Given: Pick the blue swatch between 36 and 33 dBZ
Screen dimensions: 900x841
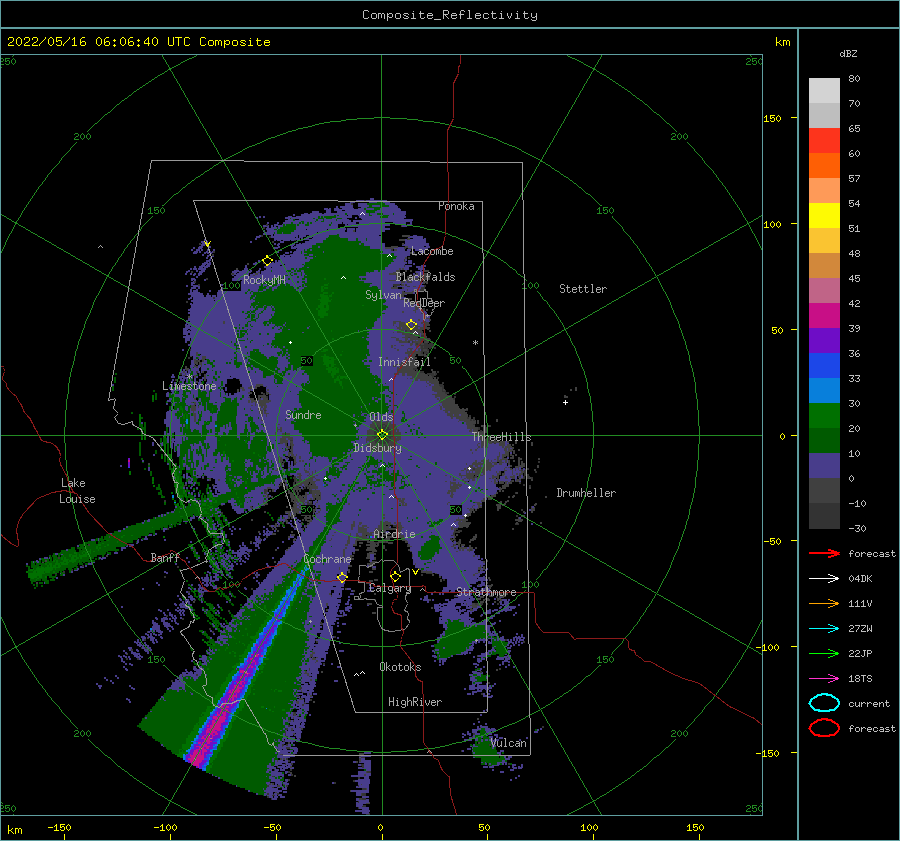Looking at the screenshot, I should coord(824,366).
